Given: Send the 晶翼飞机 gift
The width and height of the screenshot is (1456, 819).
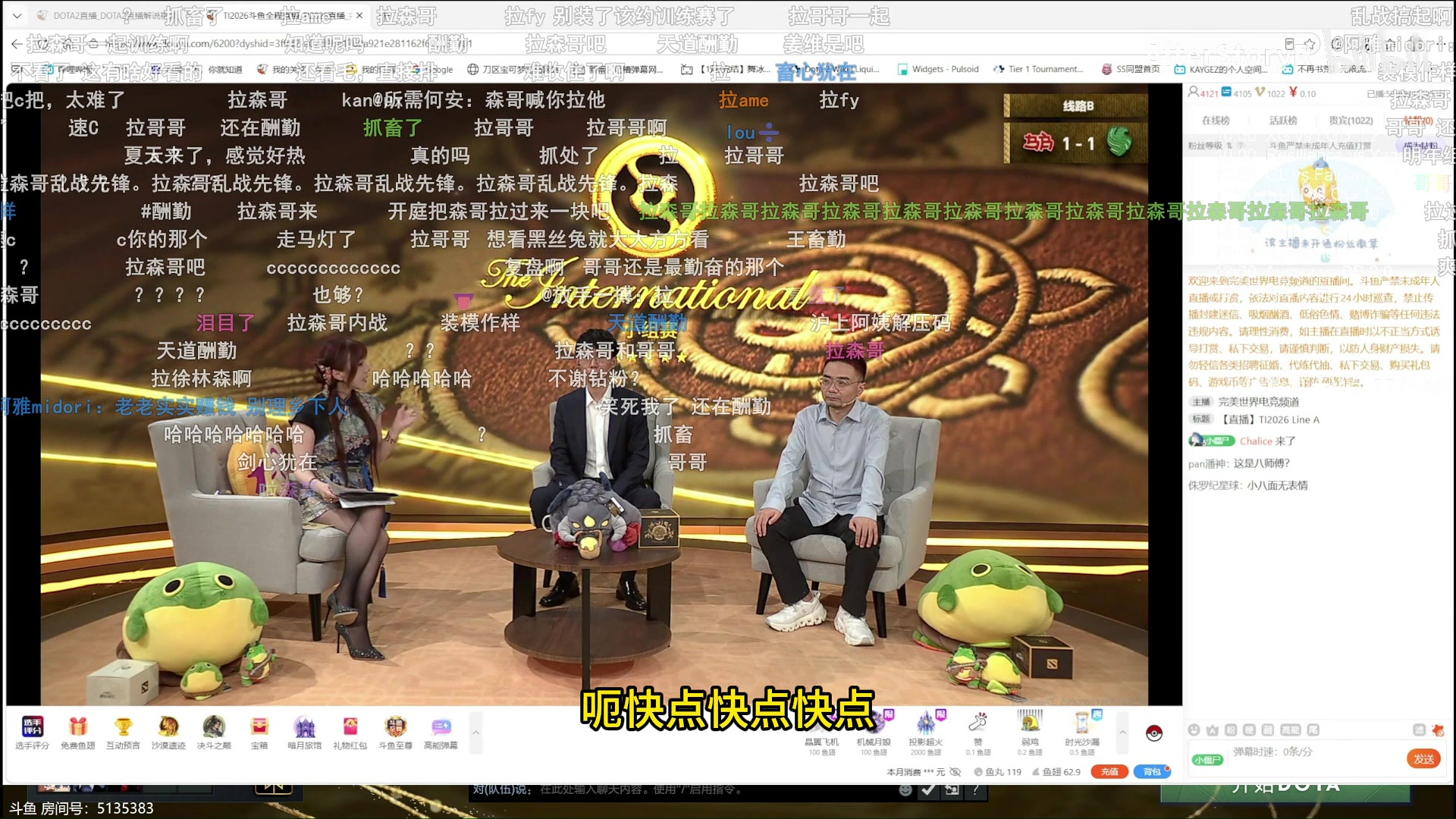Looking at the screenshot, I should (x=822, y=734).
